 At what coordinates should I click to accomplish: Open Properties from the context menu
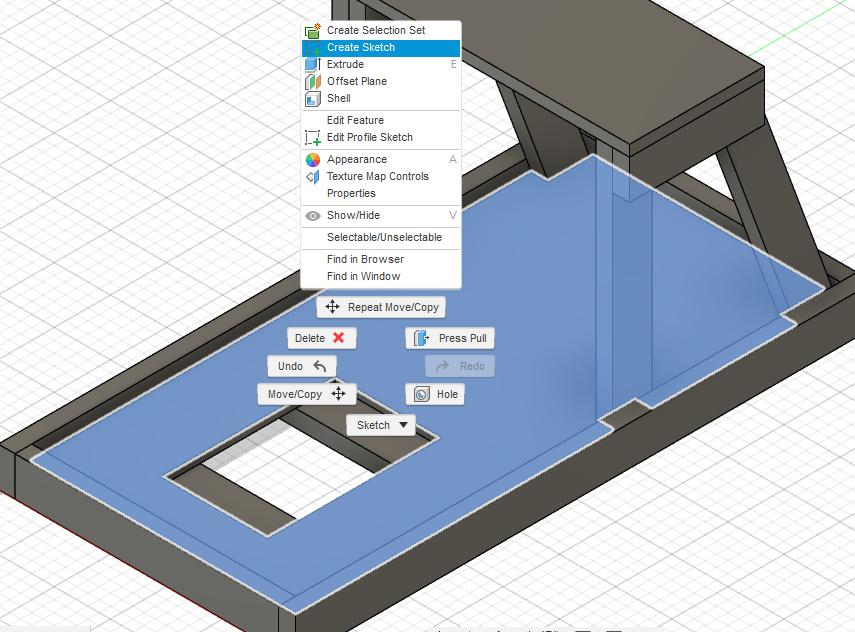point(352,193)
